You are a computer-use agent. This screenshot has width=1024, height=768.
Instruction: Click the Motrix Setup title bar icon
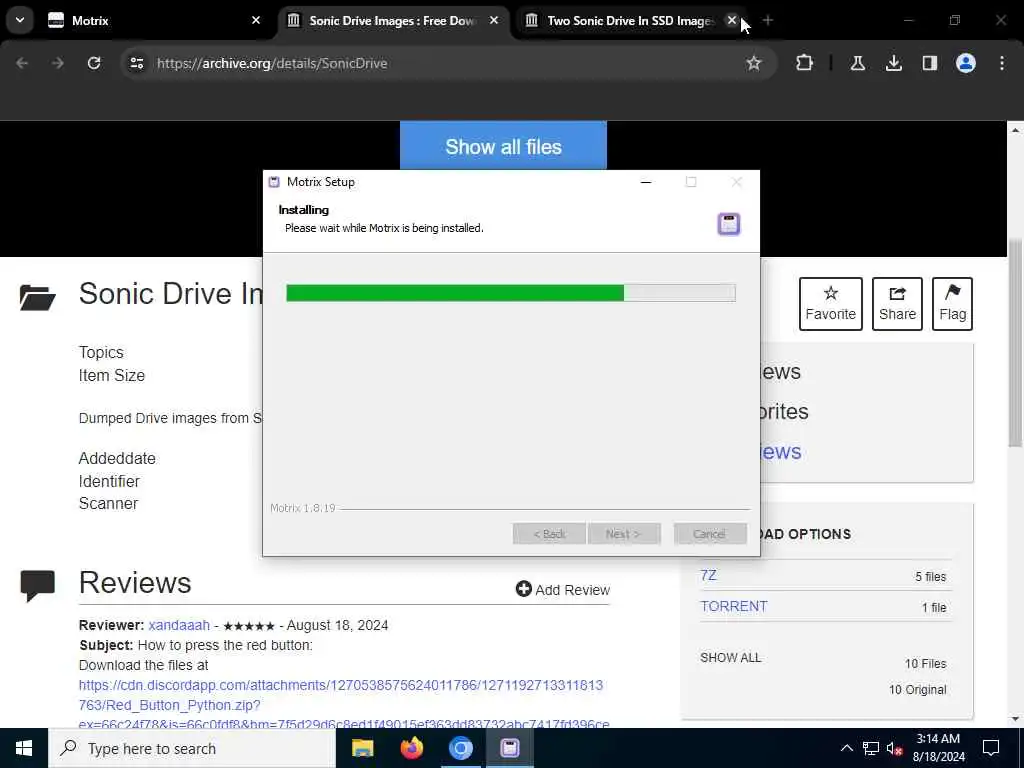coord(274,182)
